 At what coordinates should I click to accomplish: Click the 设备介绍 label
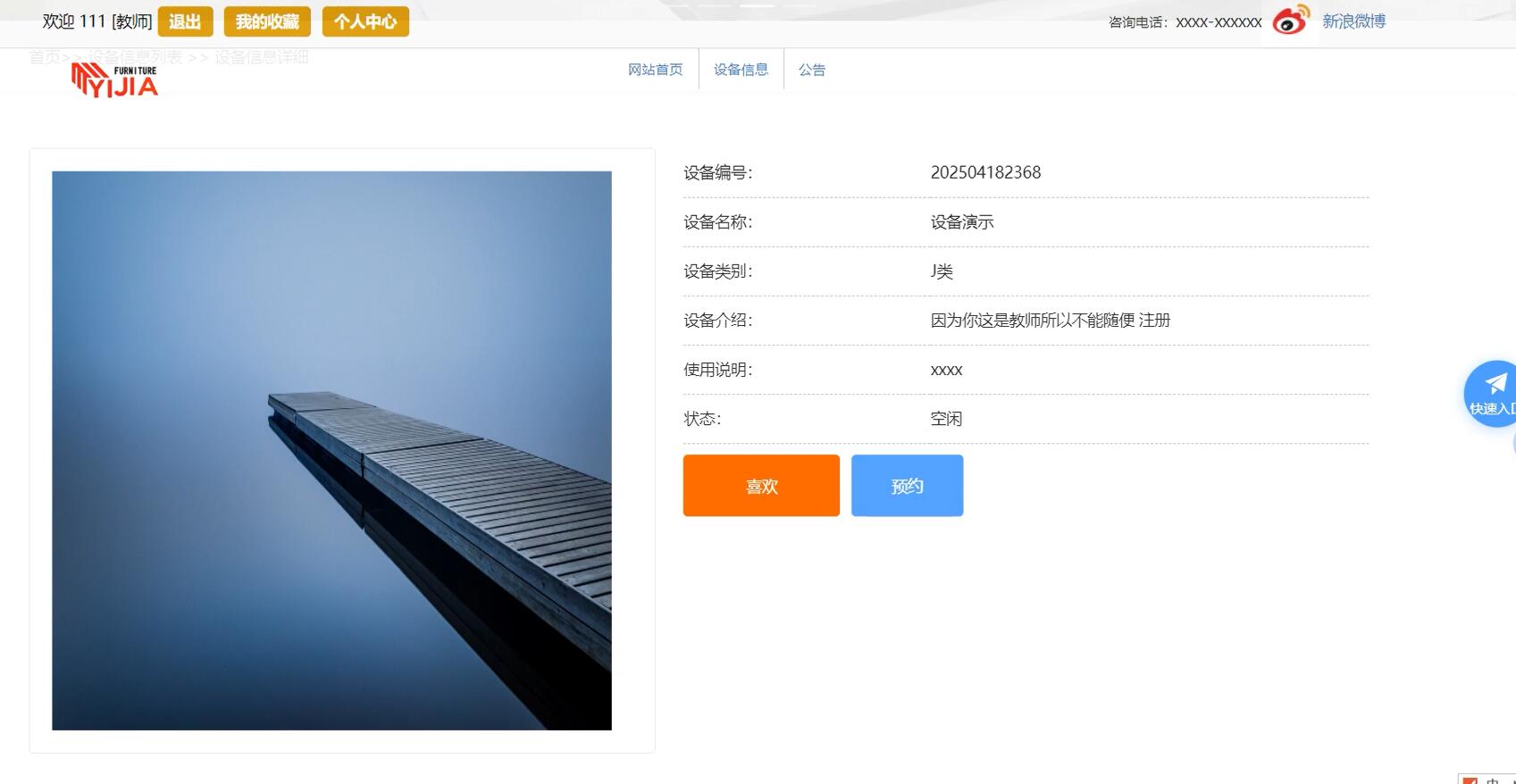click(718, 321)
